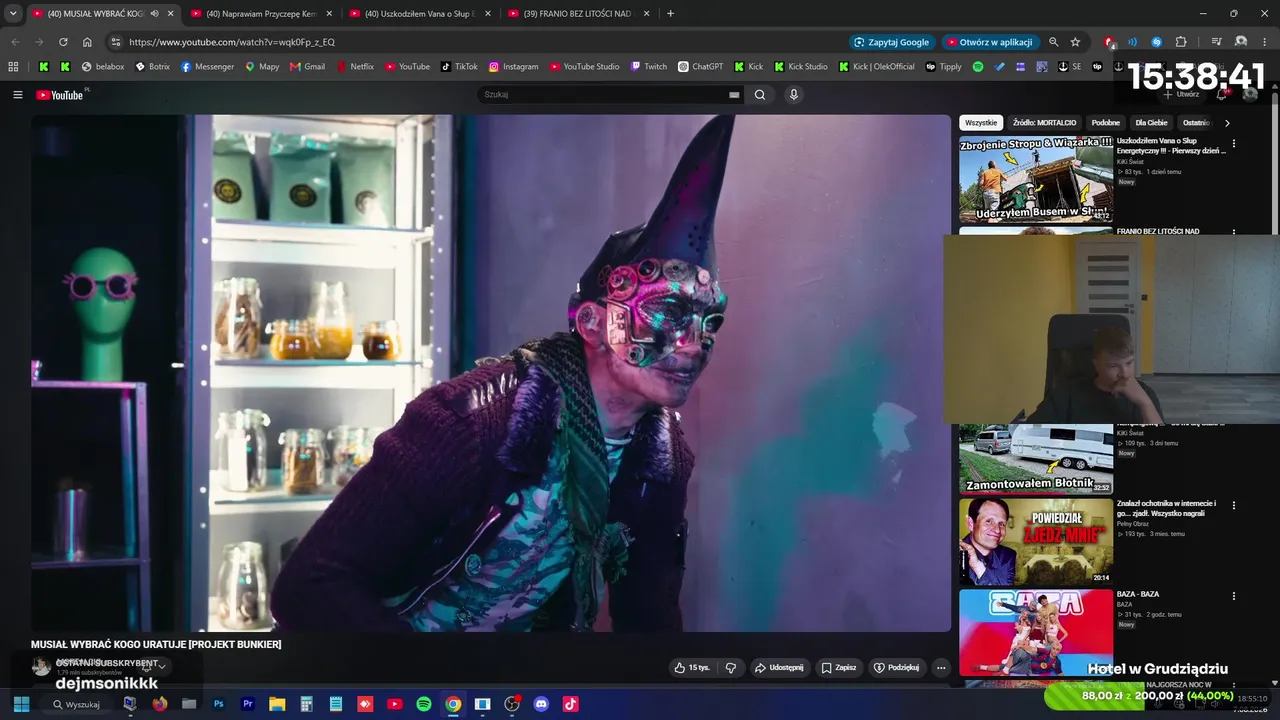This screenshot has width=1280, height=720.
Task: Open the Zbrojenie Stropu video thumbnail
Action: (1036, 179)
